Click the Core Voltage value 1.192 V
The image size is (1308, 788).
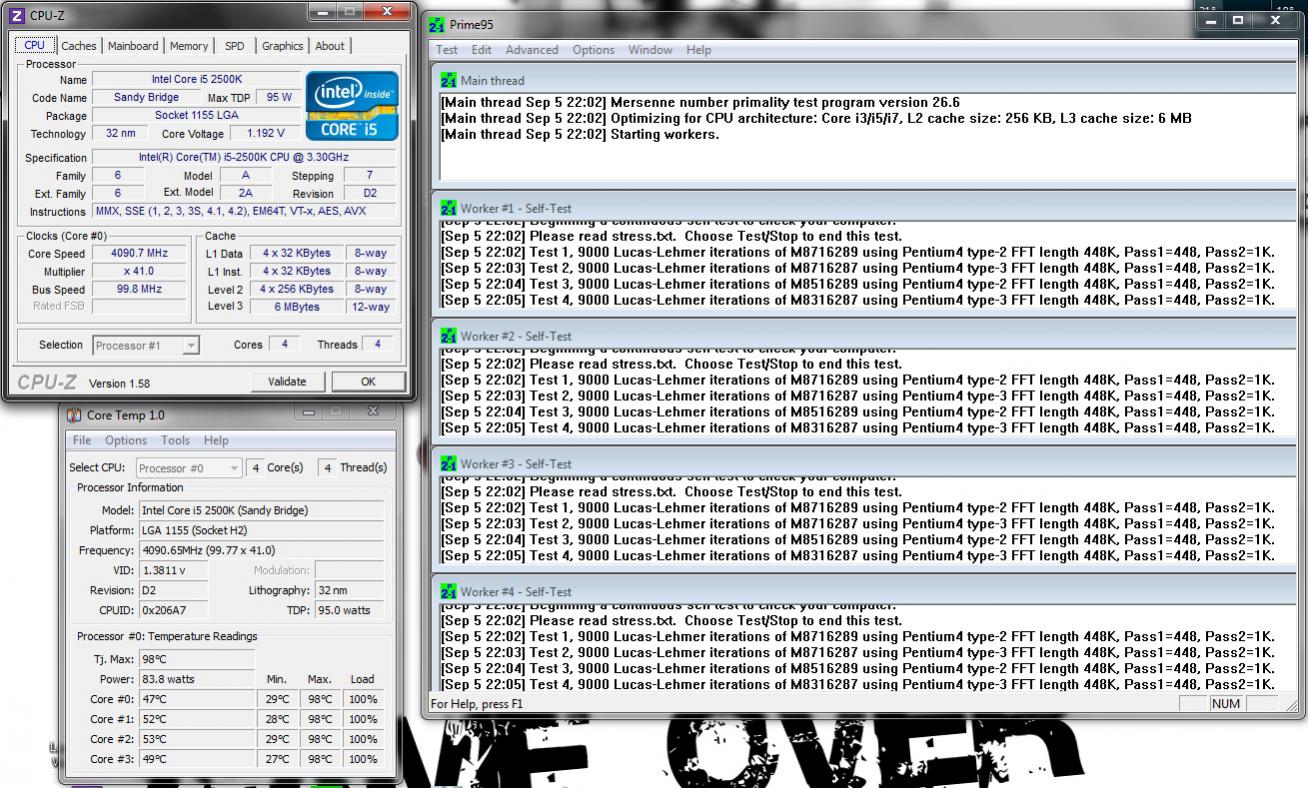(266, 133)
